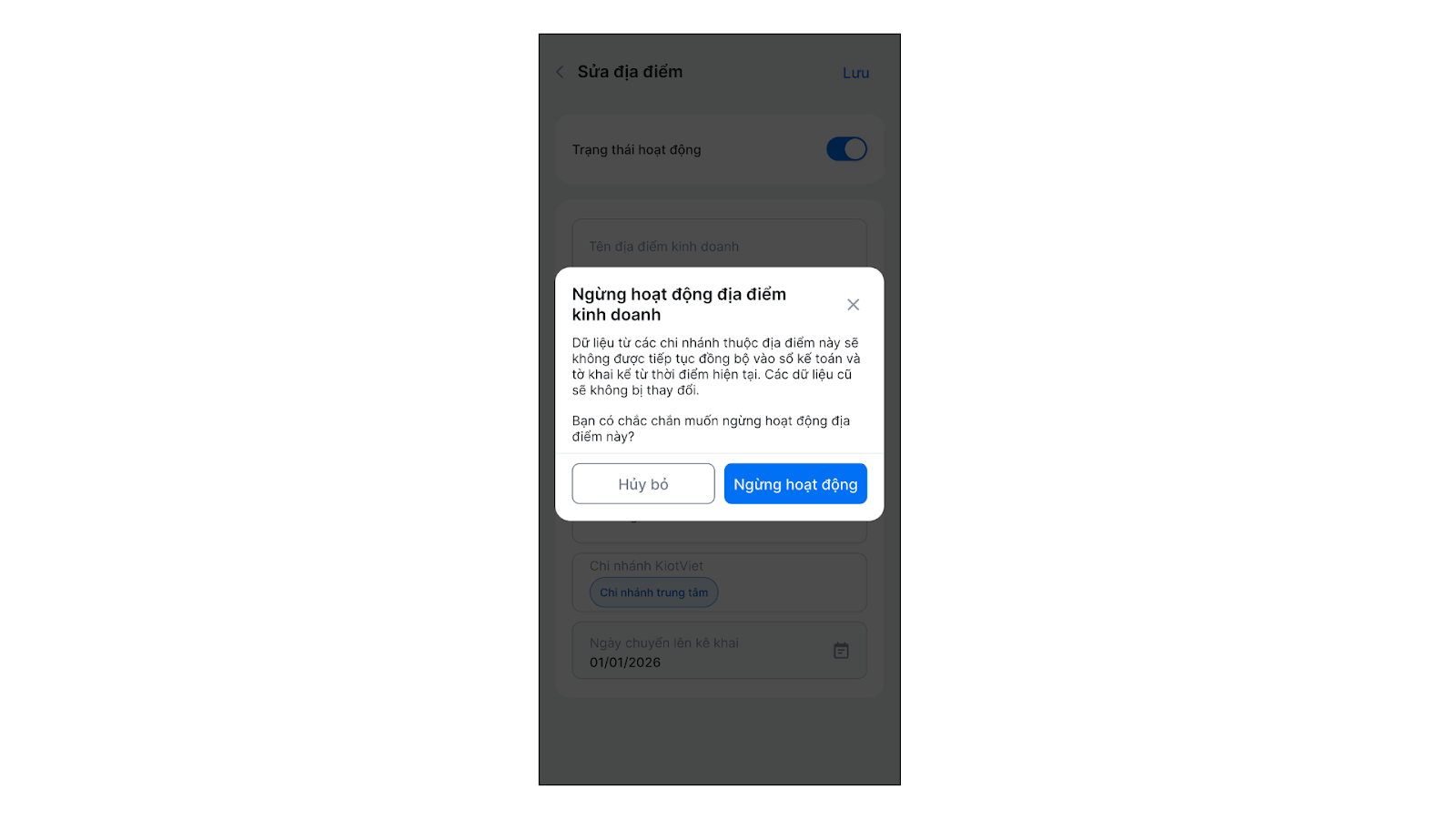Go back using the header chevron arrow
Image resolution: width=1456 pixels, height=819 pixels.
(560, 72)
